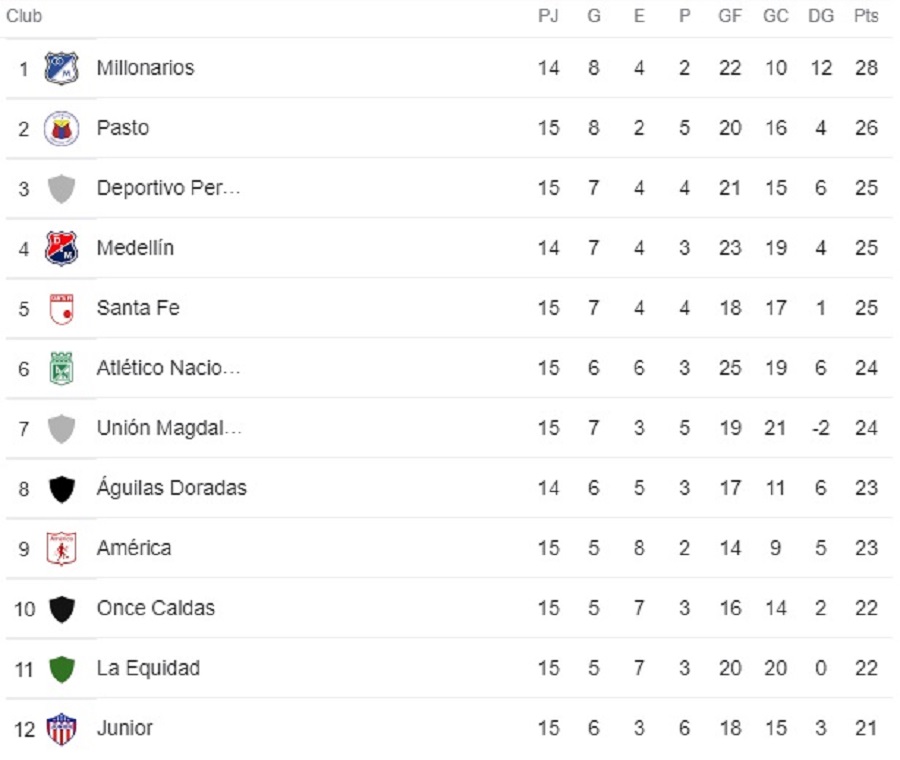Click the Pts column header
This screenshot has width=900, height=760.
pyautogui.click(x=866, y=17)
